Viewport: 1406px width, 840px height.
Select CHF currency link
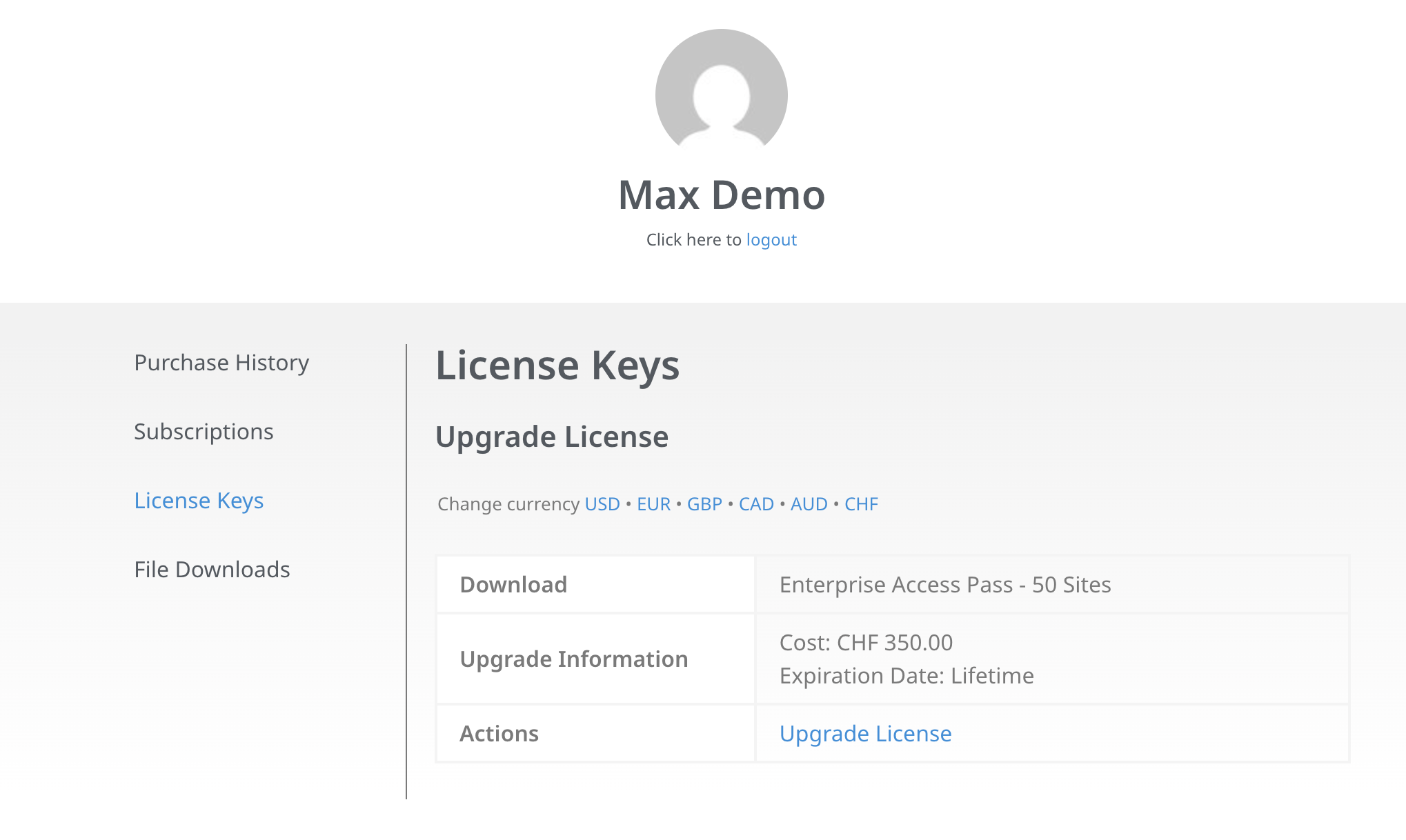coord(861,504)
